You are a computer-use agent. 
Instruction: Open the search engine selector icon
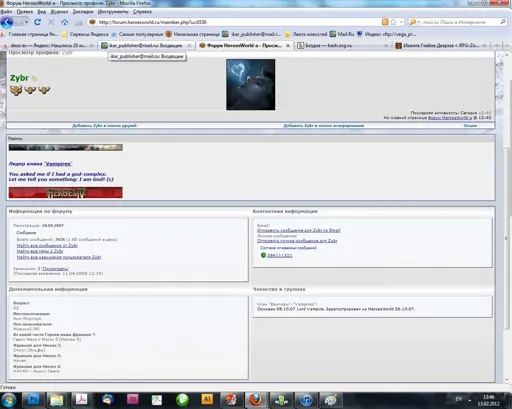click(x=413, y=22)
